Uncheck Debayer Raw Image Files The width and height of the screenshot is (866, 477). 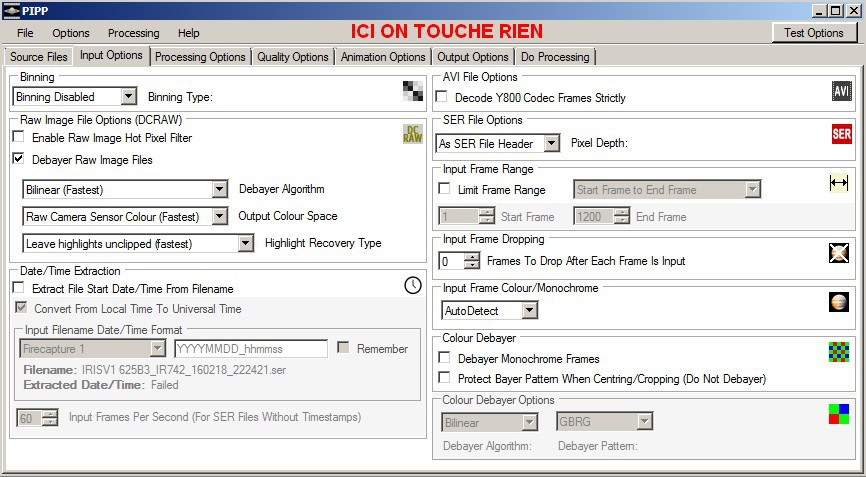coord(19,159)
